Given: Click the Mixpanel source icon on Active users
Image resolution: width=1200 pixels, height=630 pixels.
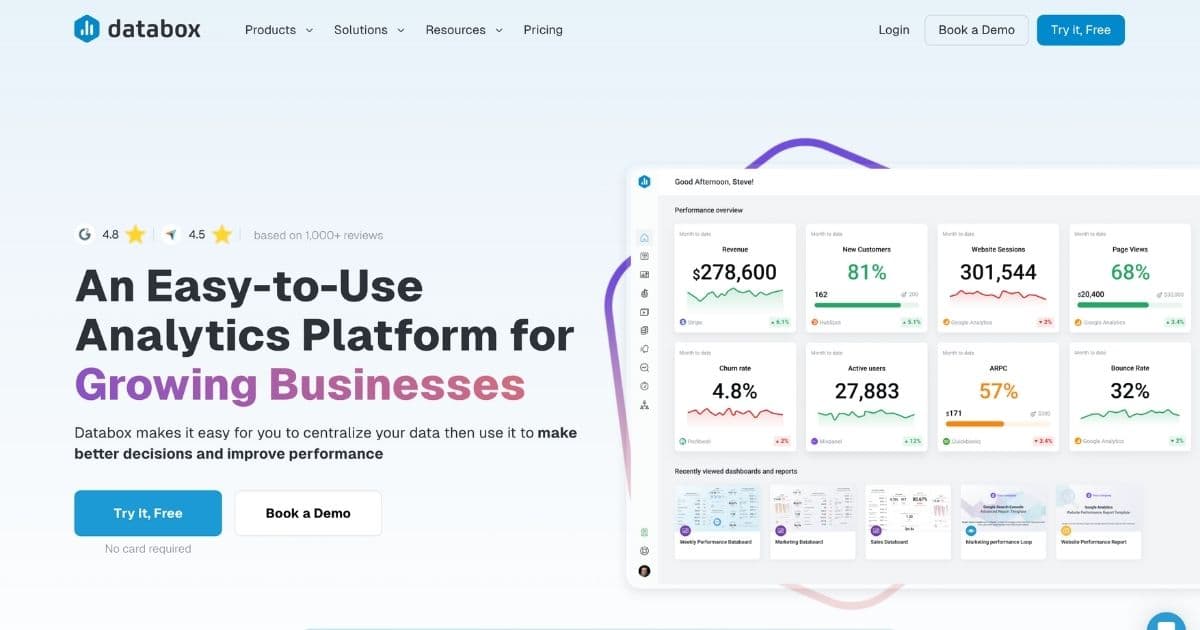Looking at the screenshot, I should coord(815,441).
